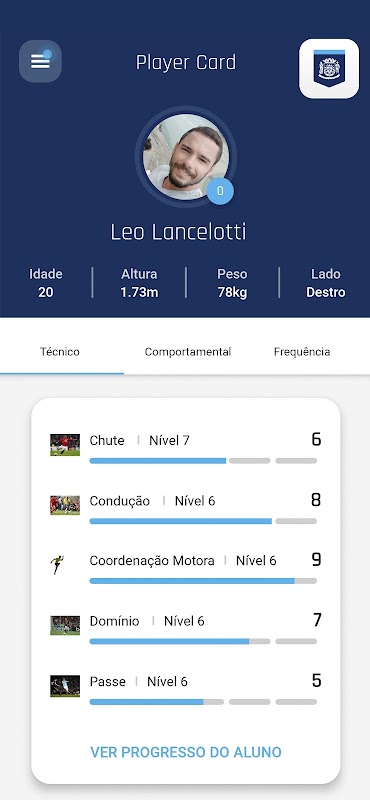
Task: Click the Passe progress bar
Action: pyautogui.click(x=203, y=702)
